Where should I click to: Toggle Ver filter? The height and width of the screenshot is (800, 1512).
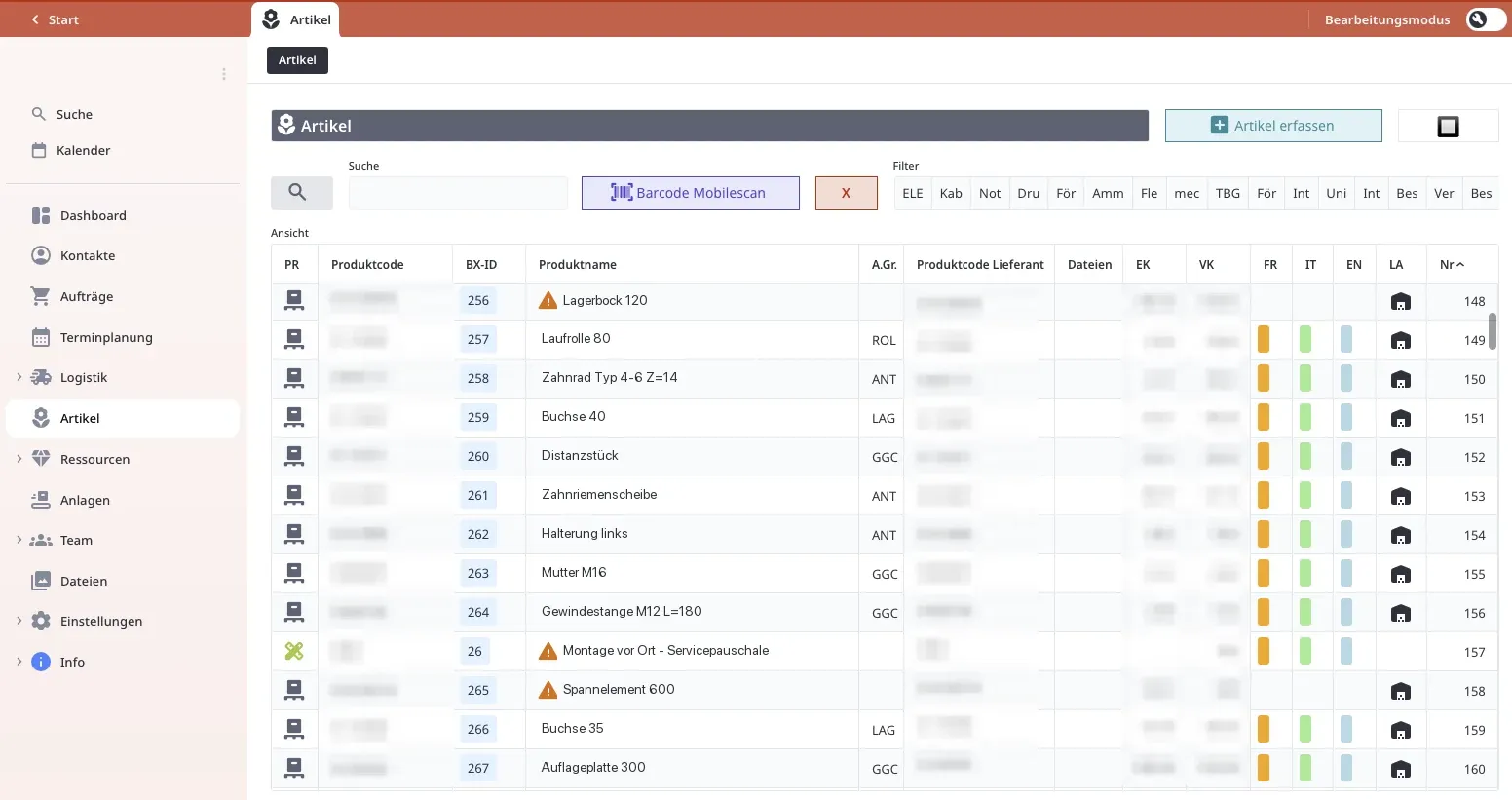(x=1444, y=193)
